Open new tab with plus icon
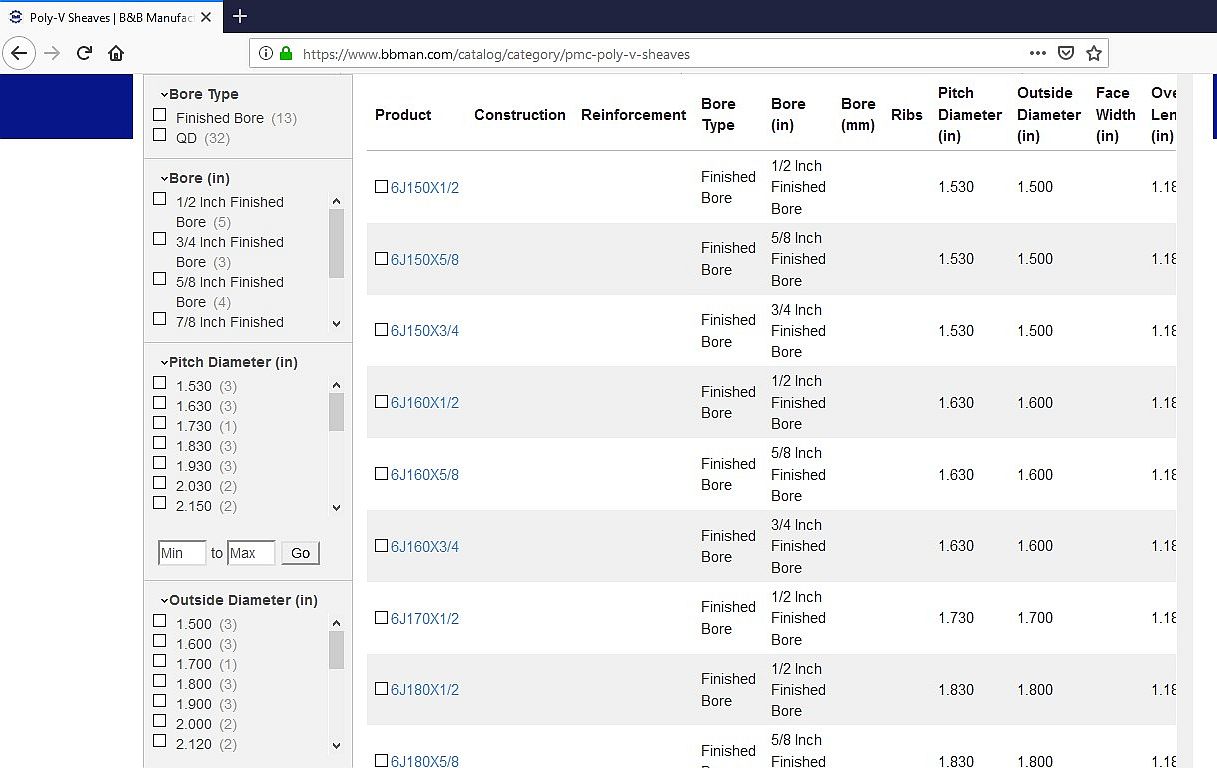 [240, 16]
